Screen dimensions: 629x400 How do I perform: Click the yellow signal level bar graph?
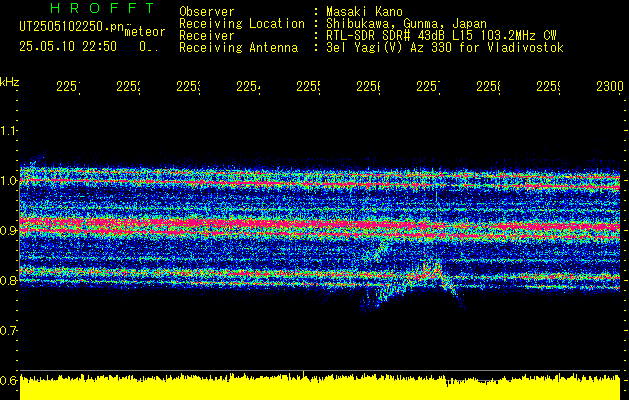320,387
